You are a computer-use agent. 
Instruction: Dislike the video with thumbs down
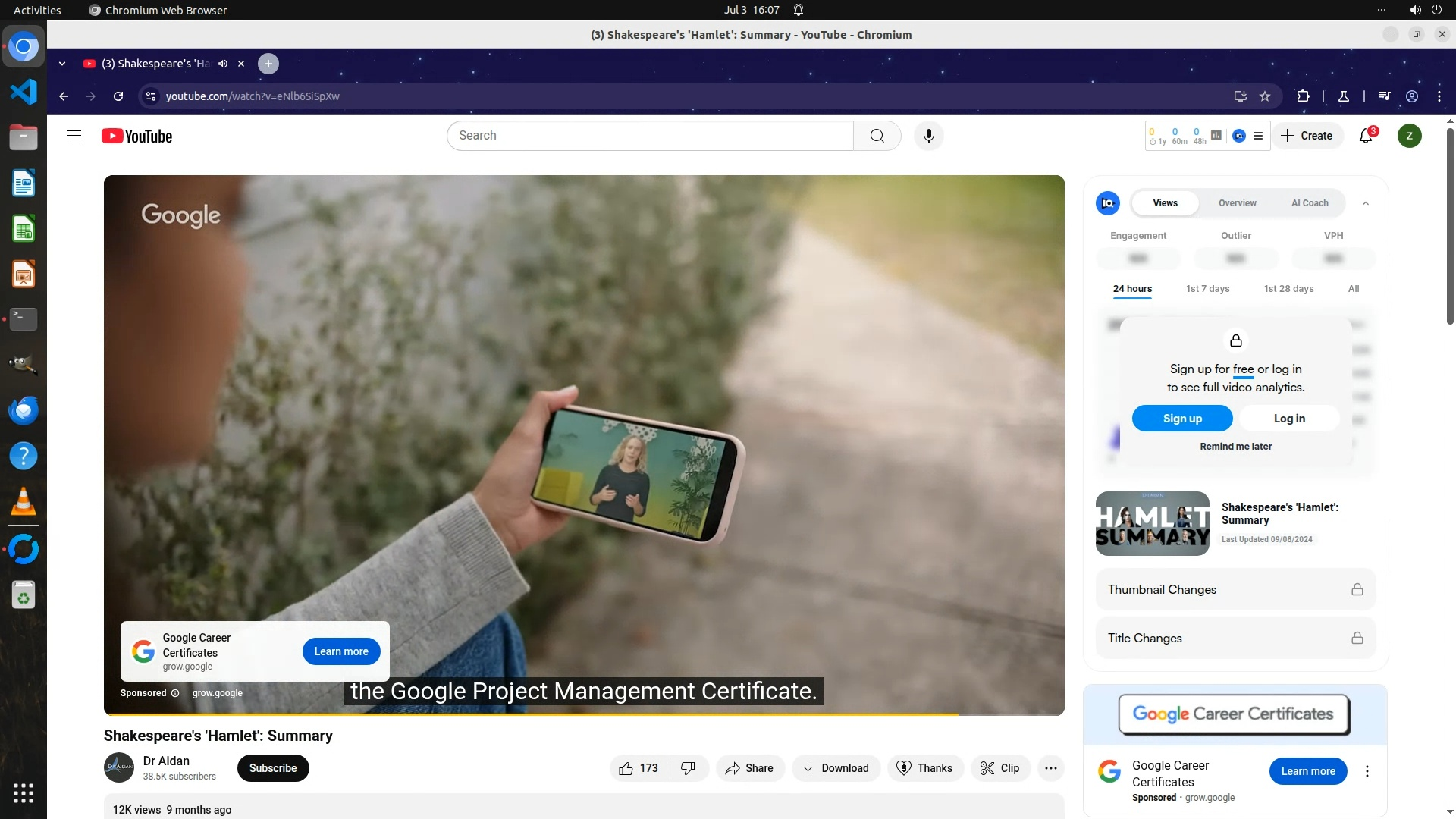pyautogui.click(x=689, y=768)
